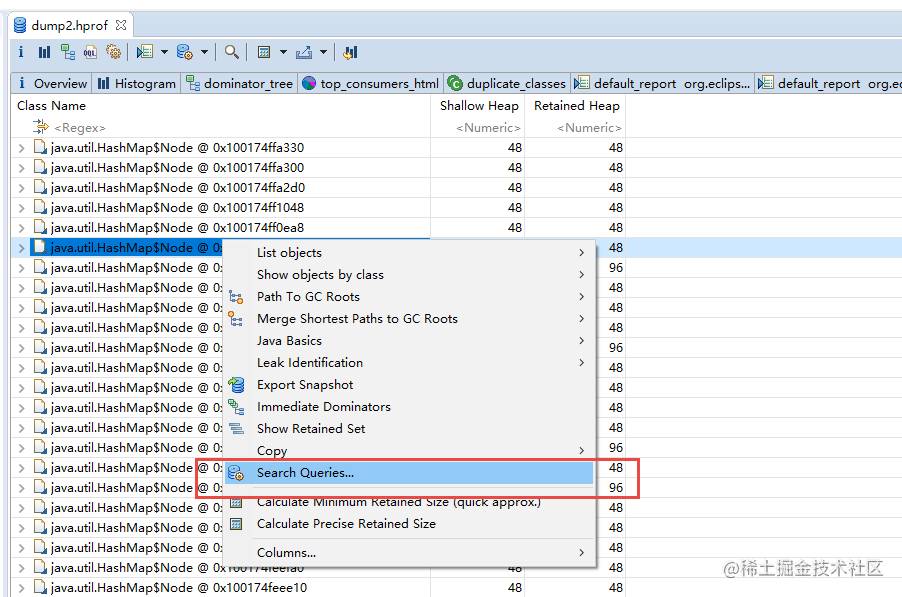This screenshot has height=597, width=902.
Task: Click the Show Retained Set menu icon
Action: (x=236, y=428)
